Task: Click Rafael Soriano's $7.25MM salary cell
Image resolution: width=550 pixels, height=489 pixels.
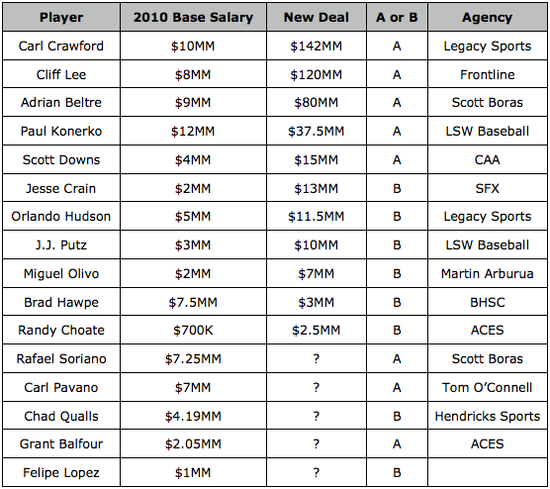Action: point(193,359)
